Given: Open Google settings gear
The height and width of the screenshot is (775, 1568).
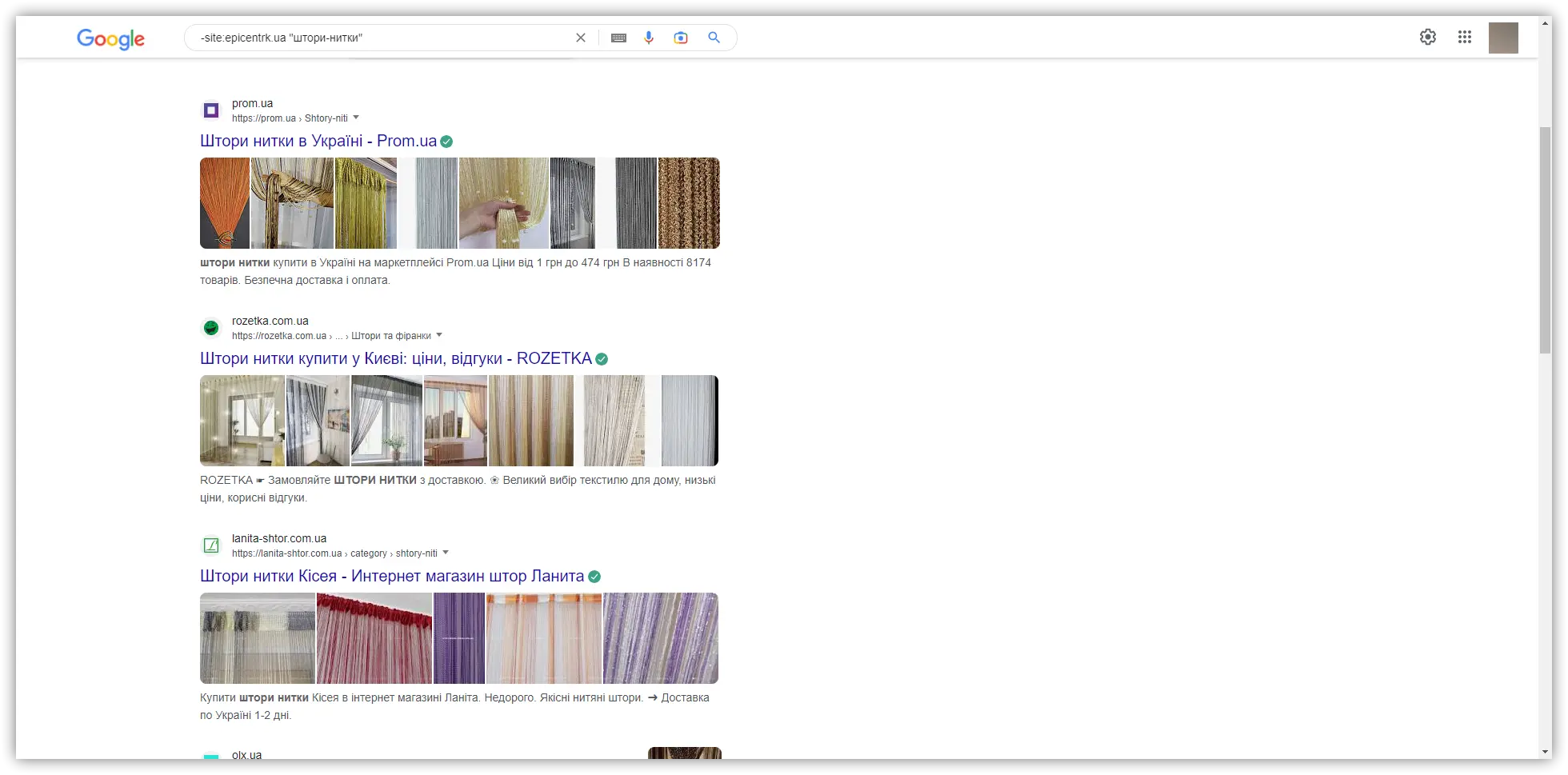Looking at the screenshot, I should pyautogui.click(x=1428, y=37).
